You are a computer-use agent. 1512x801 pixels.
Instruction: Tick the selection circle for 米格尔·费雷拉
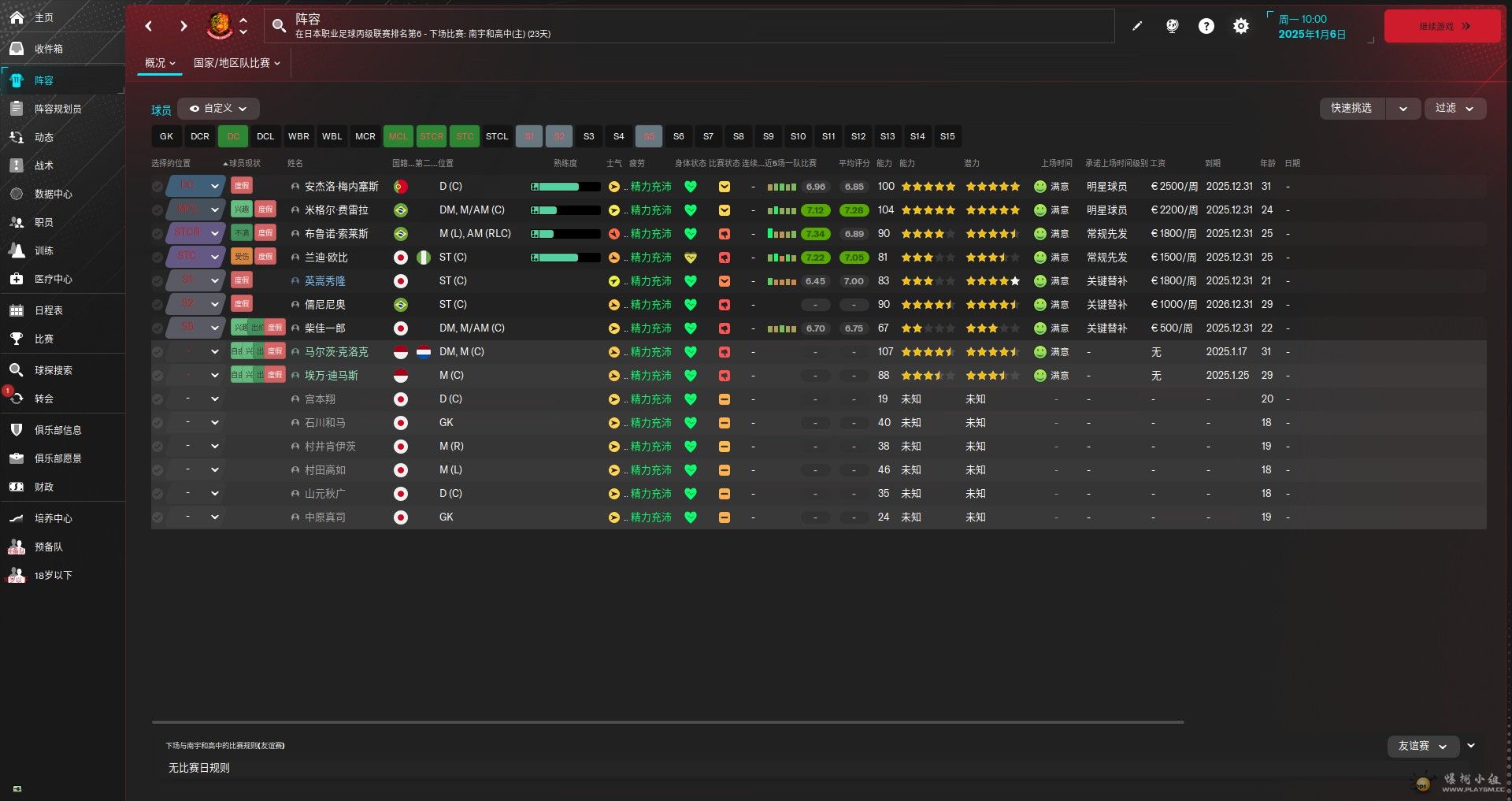tap(157, 210)
